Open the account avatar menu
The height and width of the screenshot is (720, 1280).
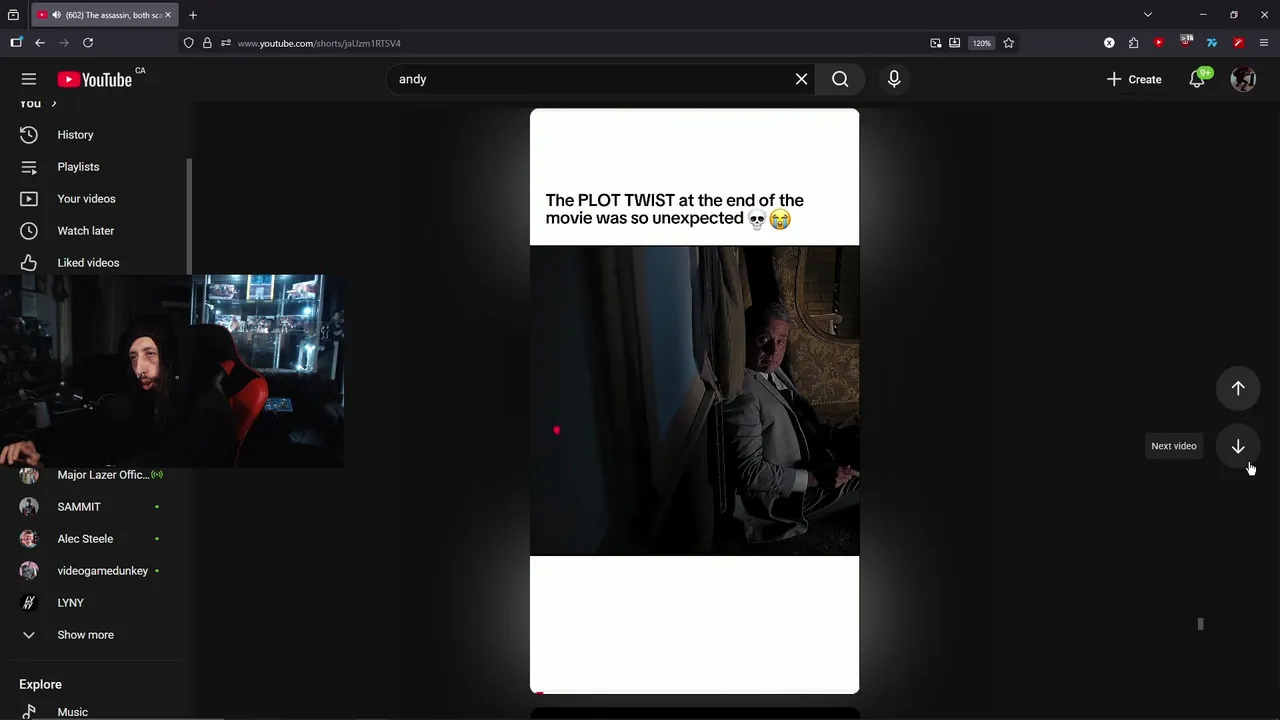tap(1243, 79)
